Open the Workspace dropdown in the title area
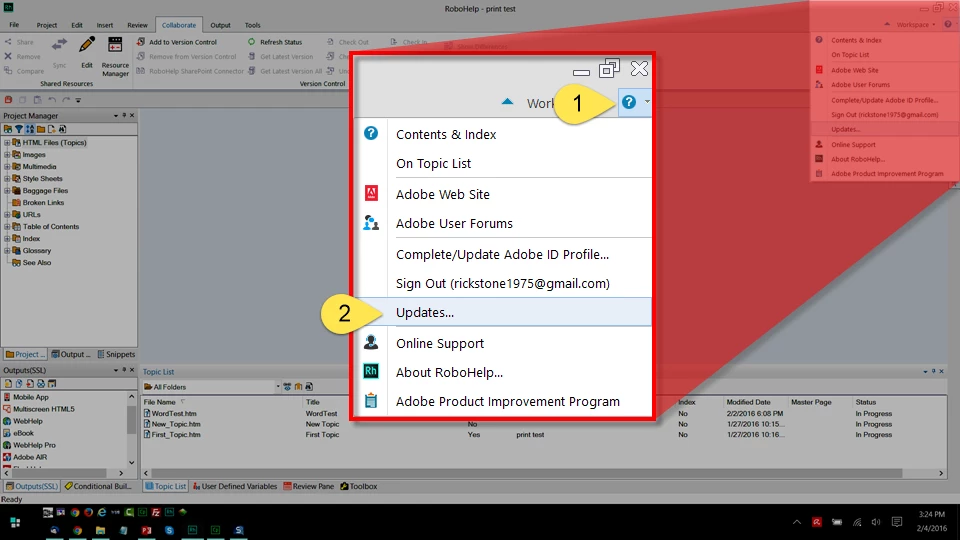 (x=916, y=24)
